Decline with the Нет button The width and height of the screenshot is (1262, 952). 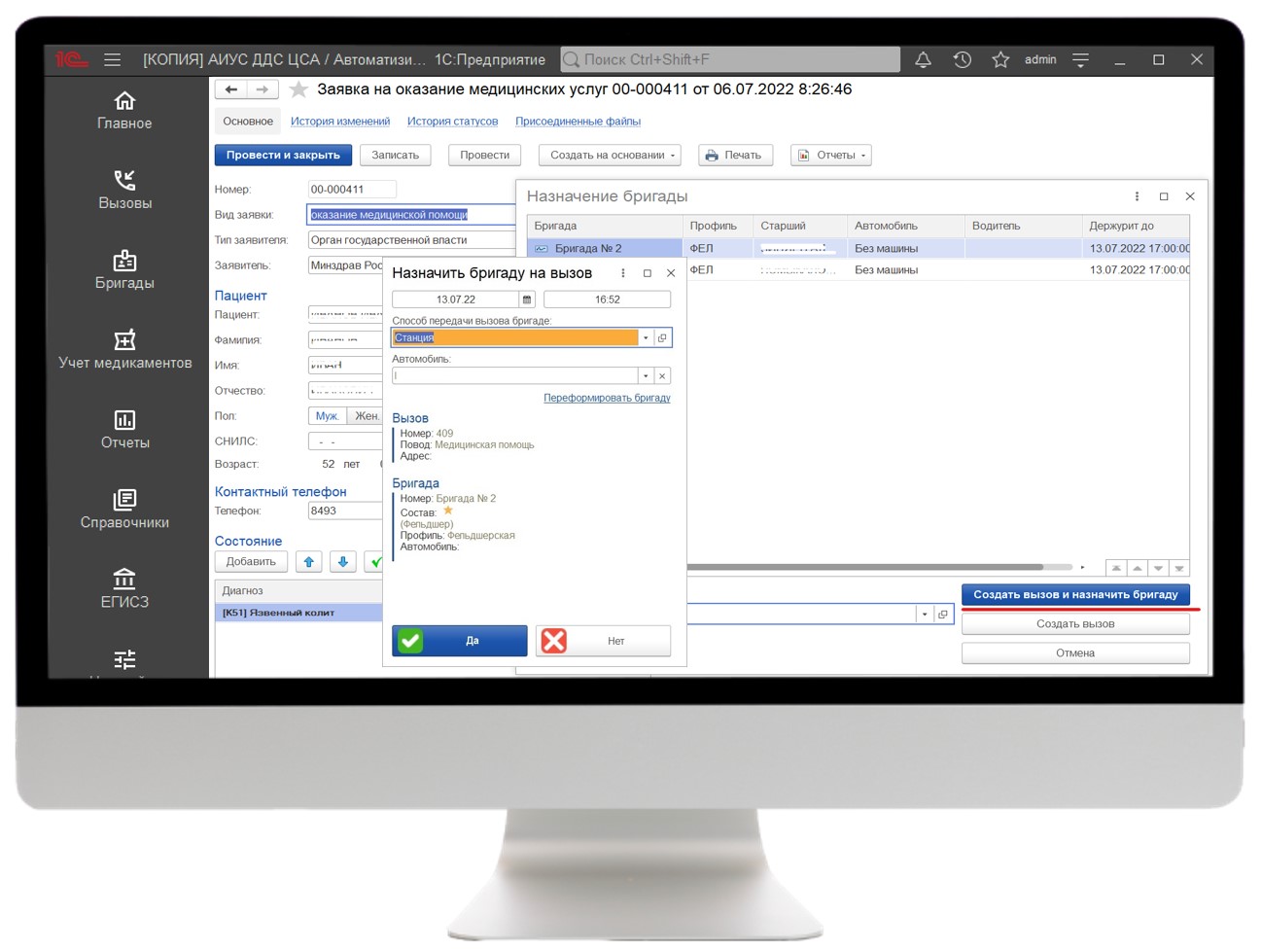603,641
